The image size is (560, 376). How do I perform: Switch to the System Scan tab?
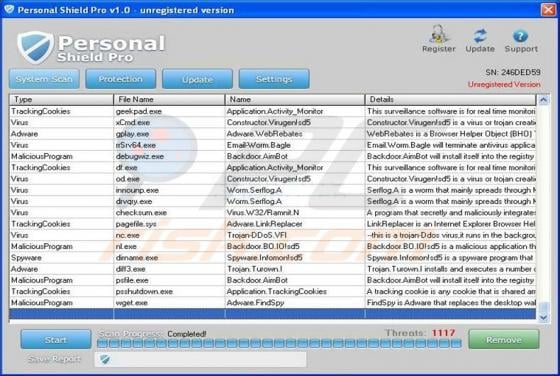(44, 79)
